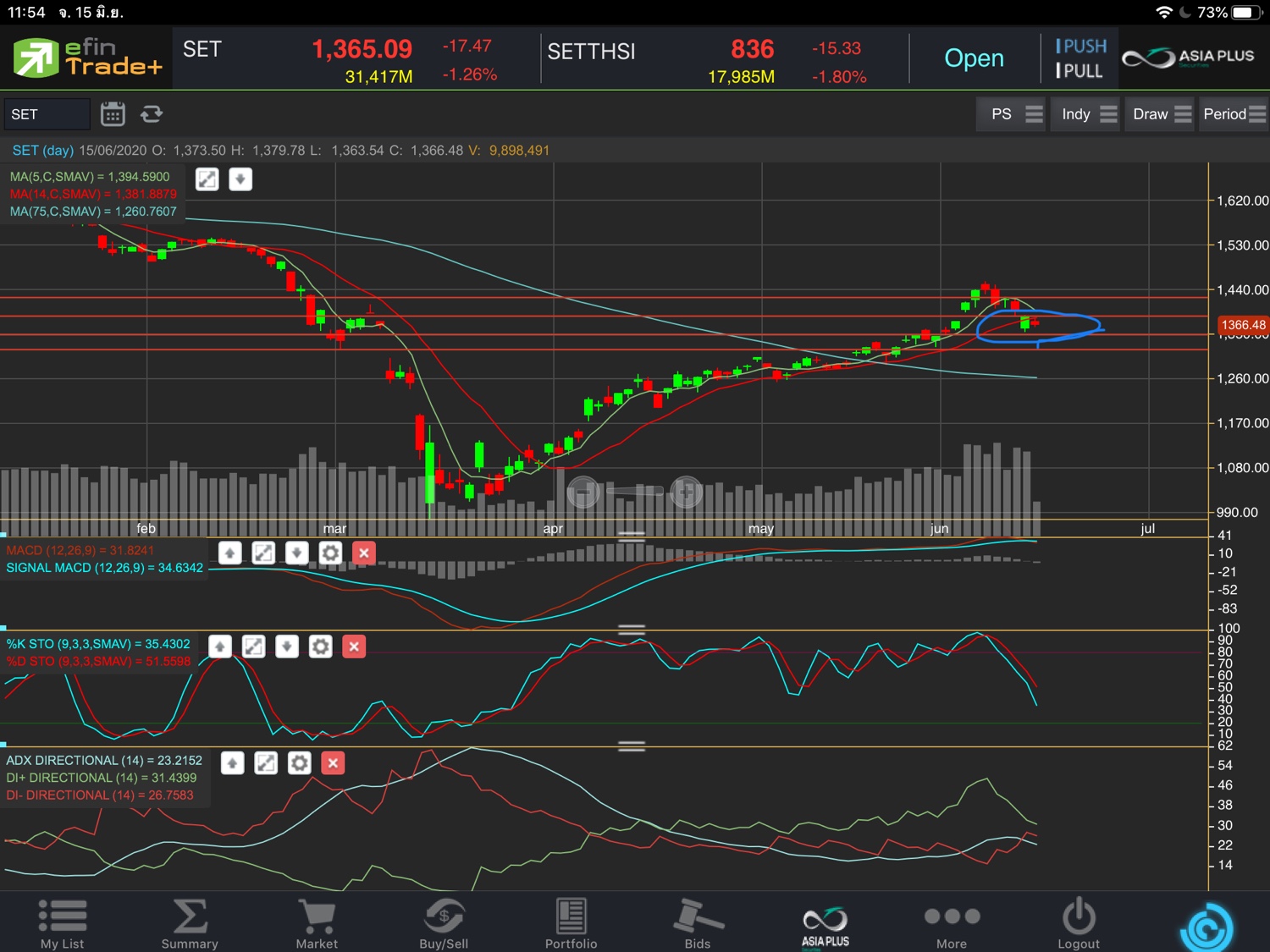Click the refresh chart icon
Image resolution: width=1270 pixels, height=952 pixels.
(152, 114)
